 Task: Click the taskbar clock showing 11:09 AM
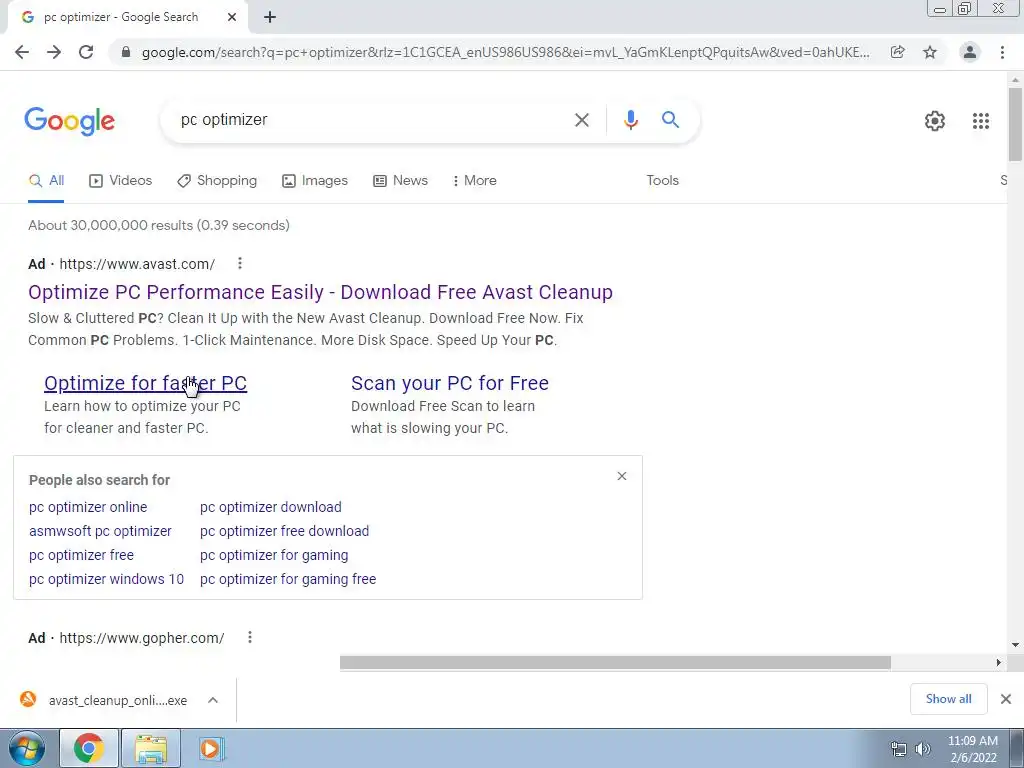[972, 749]
